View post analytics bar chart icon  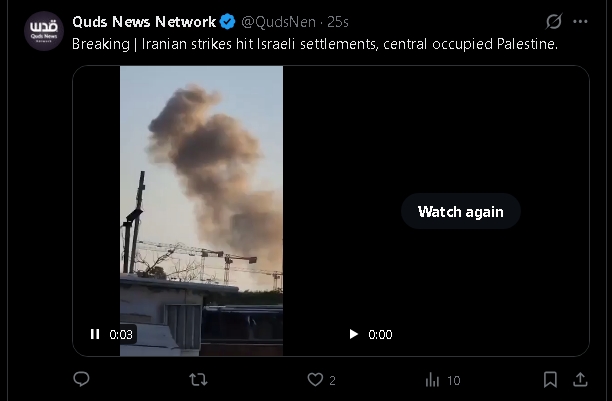click(x=432, y=380)
